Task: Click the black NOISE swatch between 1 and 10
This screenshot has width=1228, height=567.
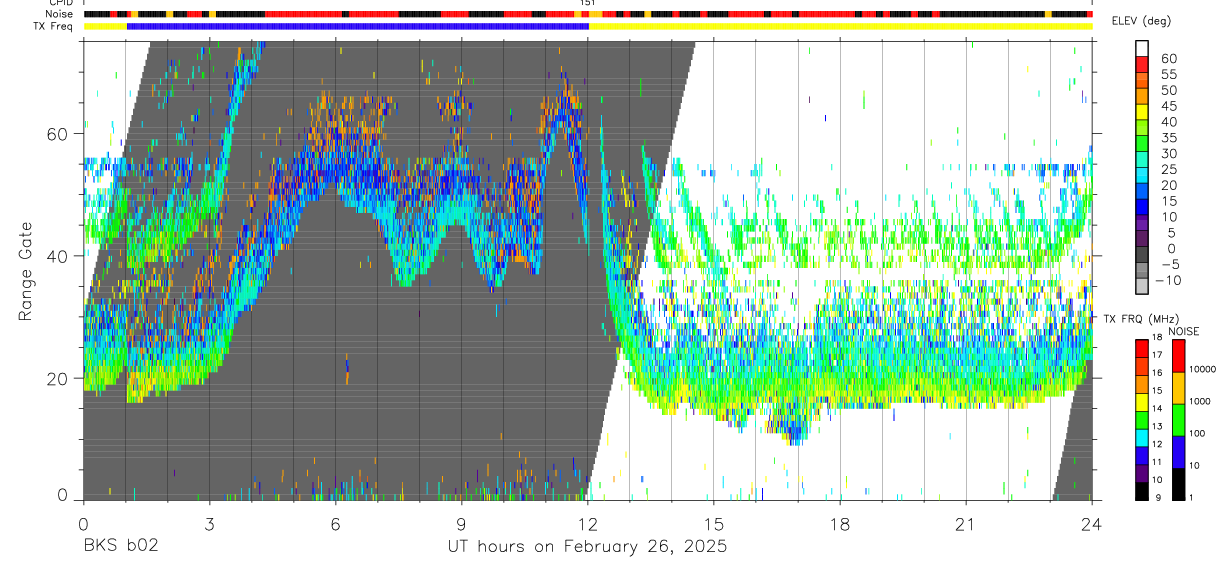Action: coord(1178,483)
